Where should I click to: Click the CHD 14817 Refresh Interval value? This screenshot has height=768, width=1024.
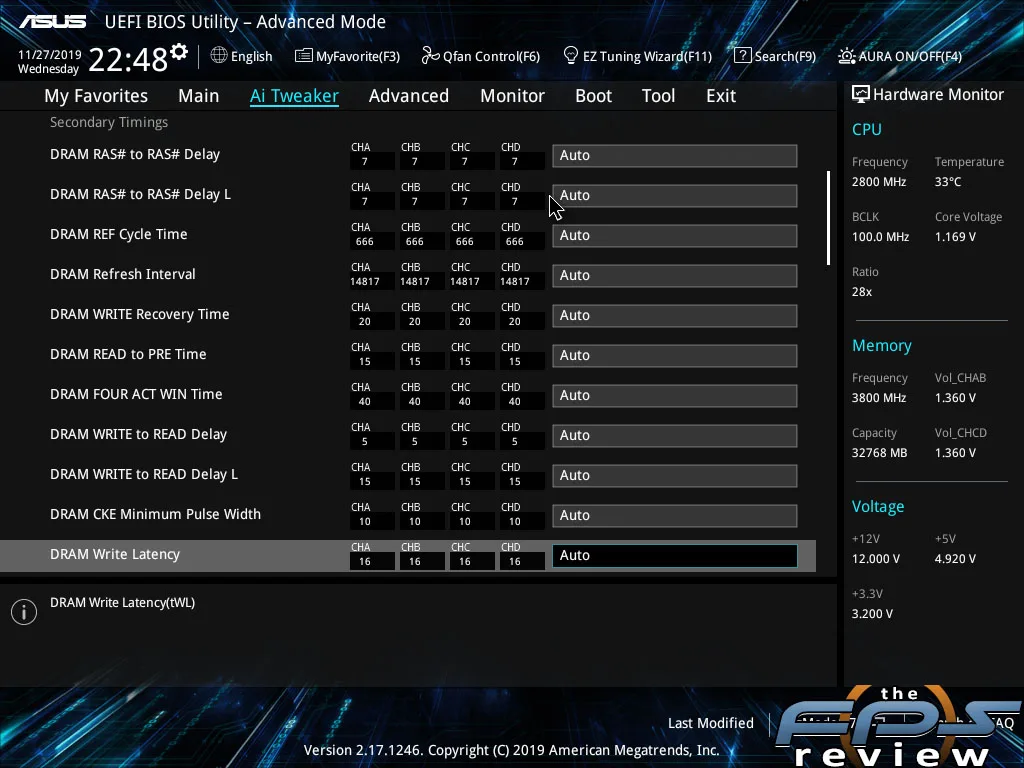coord(515,281)
